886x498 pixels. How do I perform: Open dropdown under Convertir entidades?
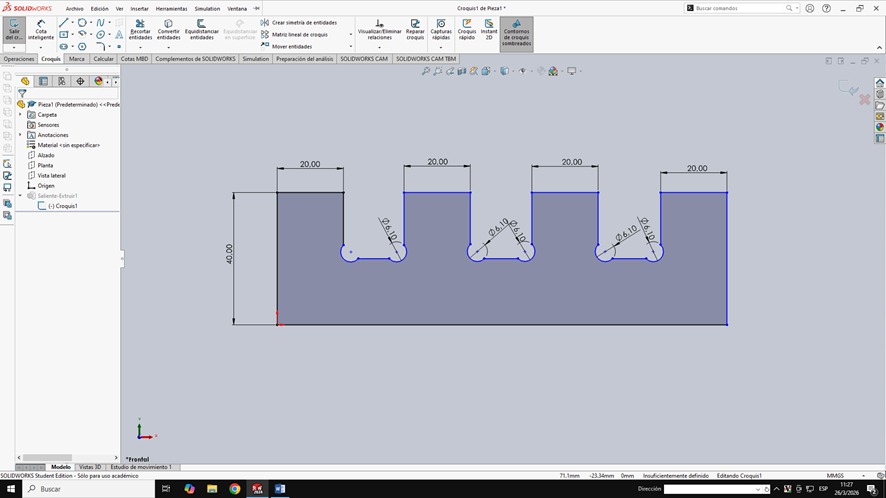click(168, 47)
